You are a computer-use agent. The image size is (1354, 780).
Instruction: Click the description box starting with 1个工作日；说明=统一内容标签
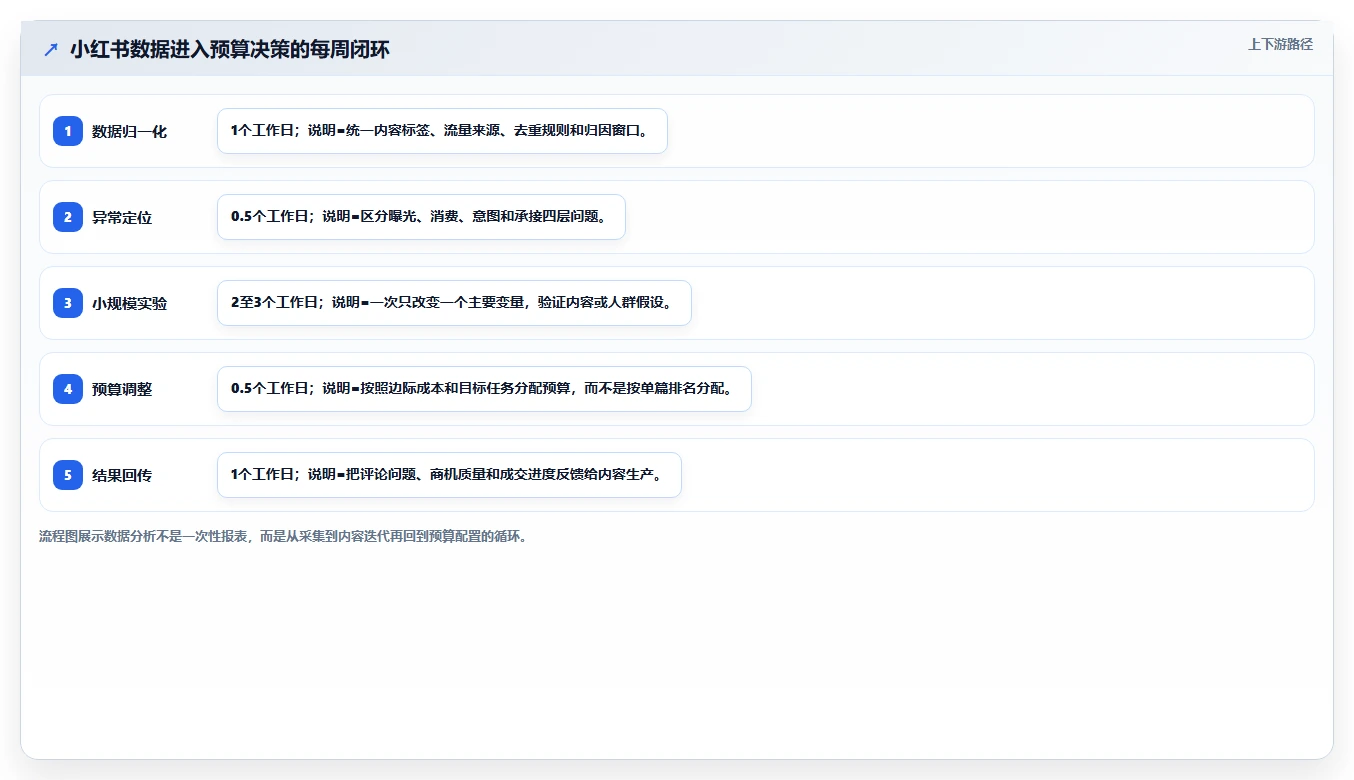[x=442, y=131]
